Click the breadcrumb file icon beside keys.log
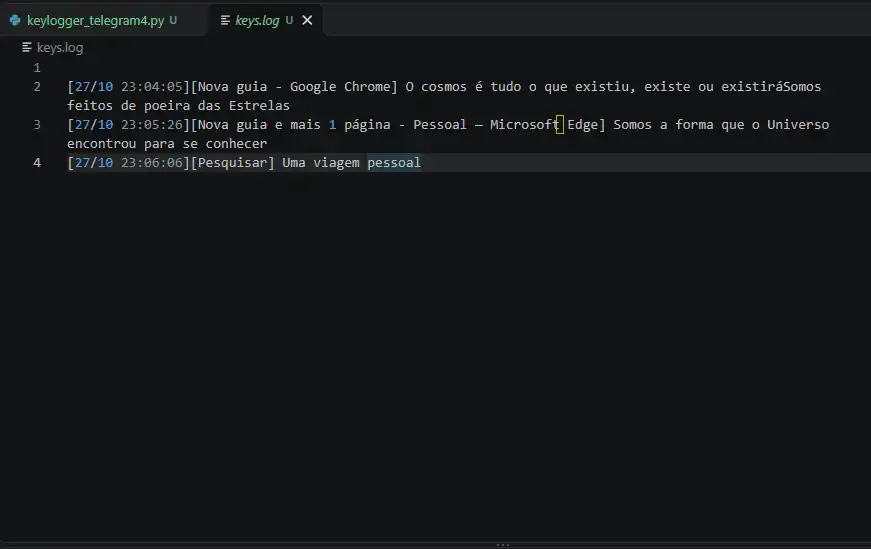 coord(27,47)
